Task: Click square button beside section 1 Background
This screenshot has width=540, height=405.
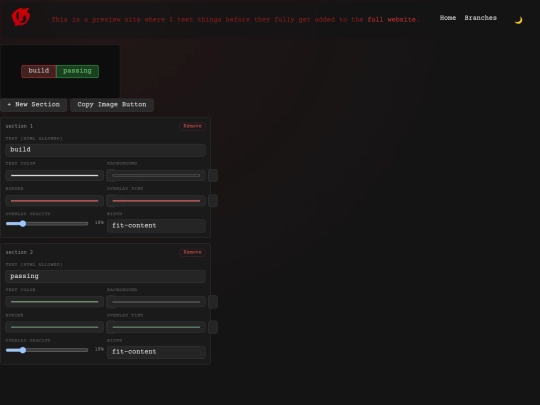Action: pos(213,175)
